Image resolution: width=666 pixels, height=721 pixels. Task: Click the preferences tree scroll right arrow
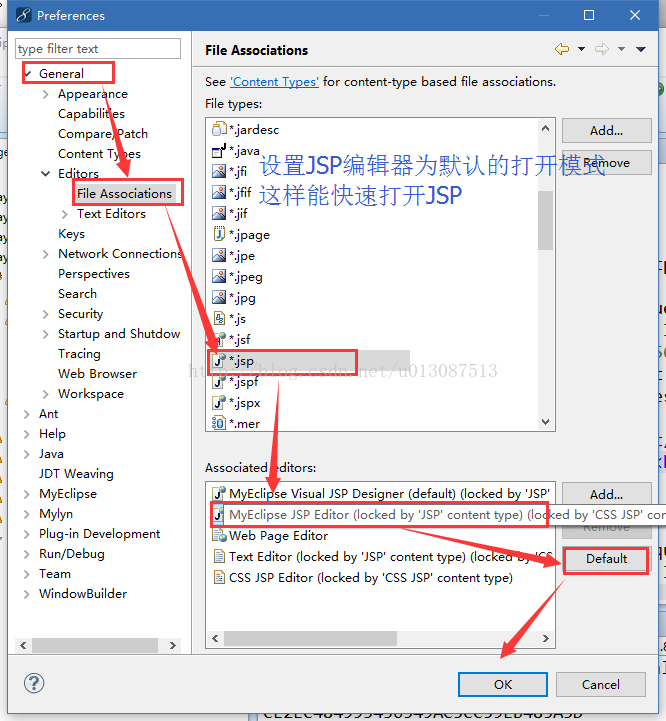pos(172,645)
